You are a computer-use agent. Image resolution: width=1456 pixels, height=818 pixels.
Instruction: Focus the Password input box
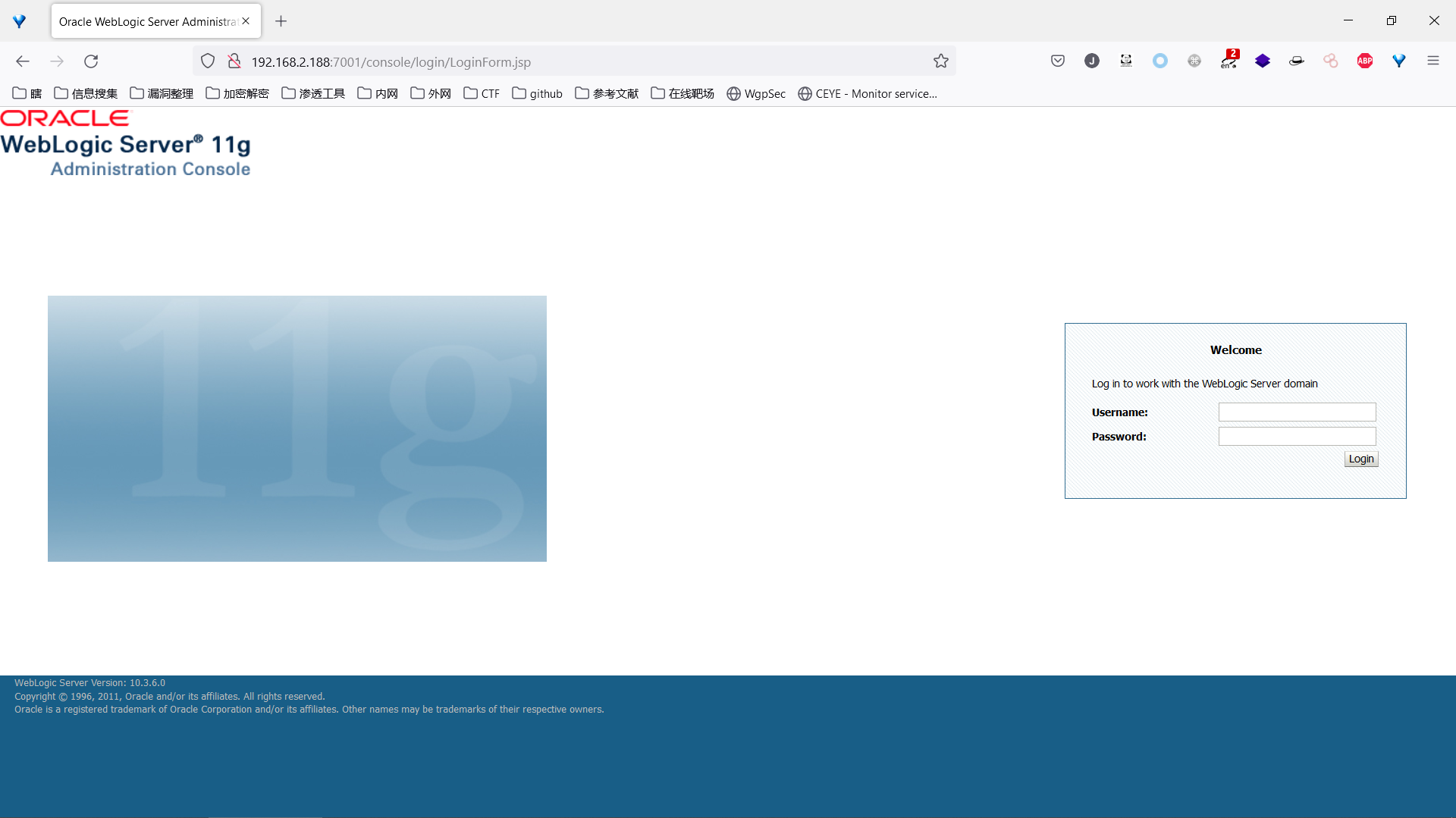(1297, 436)
